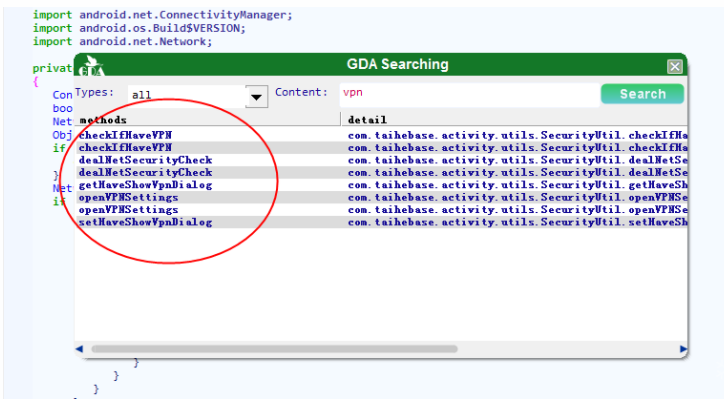Click the methods column header

pyautogui.click(x=208, y=120)
